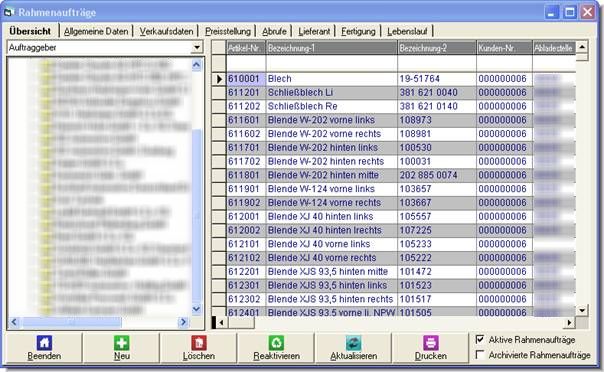Viewport: 604px width, 372px height.
Task: Select value 381 621 0040
Action: [437, 92]
